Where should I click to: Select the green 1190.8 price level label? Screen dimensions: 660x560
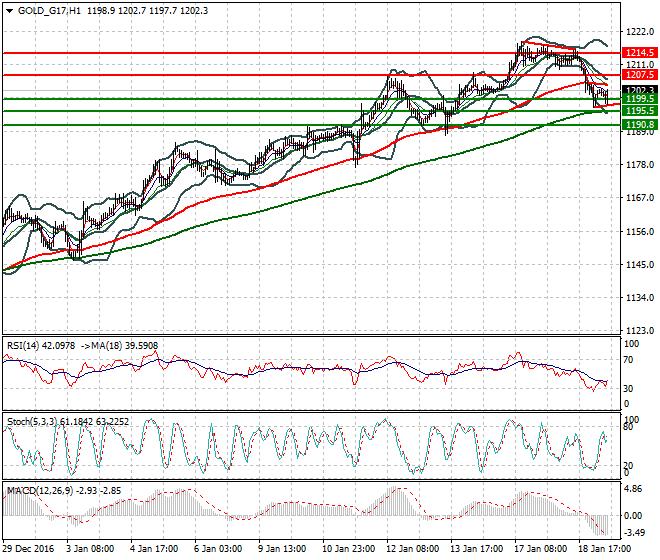pyautogui.click(x=640, y=125)
